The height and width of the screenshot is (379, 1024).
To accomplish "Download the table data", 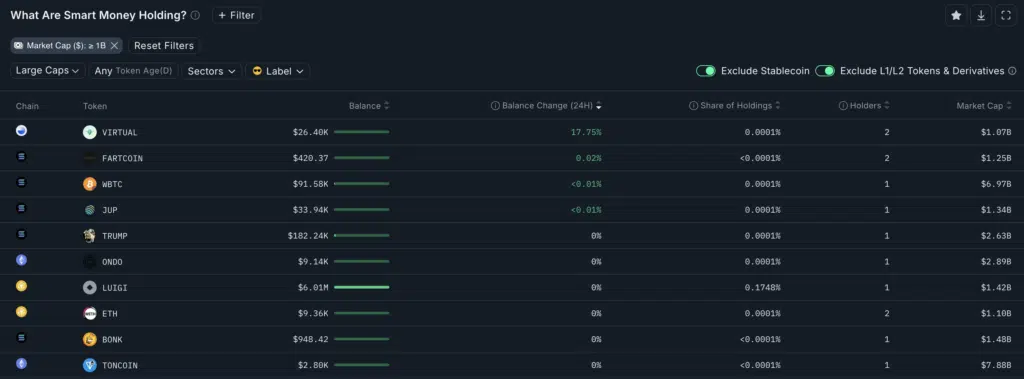I will 981,16.
